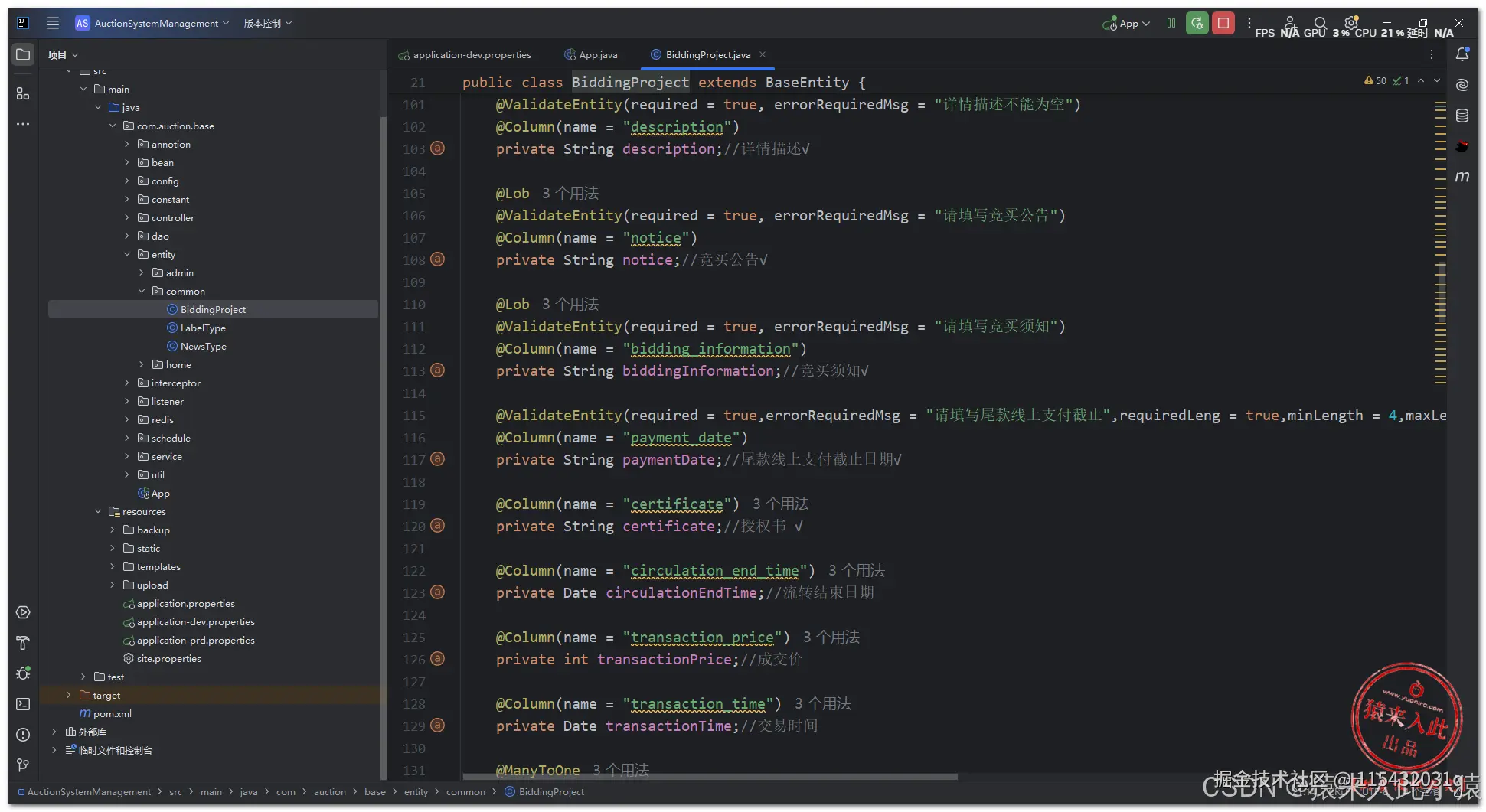Open the Build hammer tool window
1486x812 pixels.
click(23, 643)
